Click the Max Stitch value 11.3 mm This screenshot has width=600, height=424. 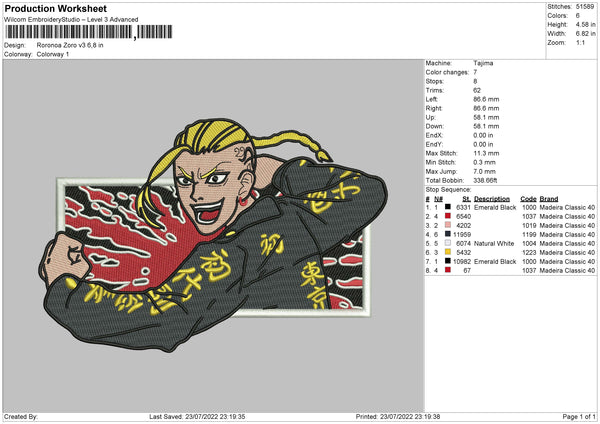click(x=486, y=153)
